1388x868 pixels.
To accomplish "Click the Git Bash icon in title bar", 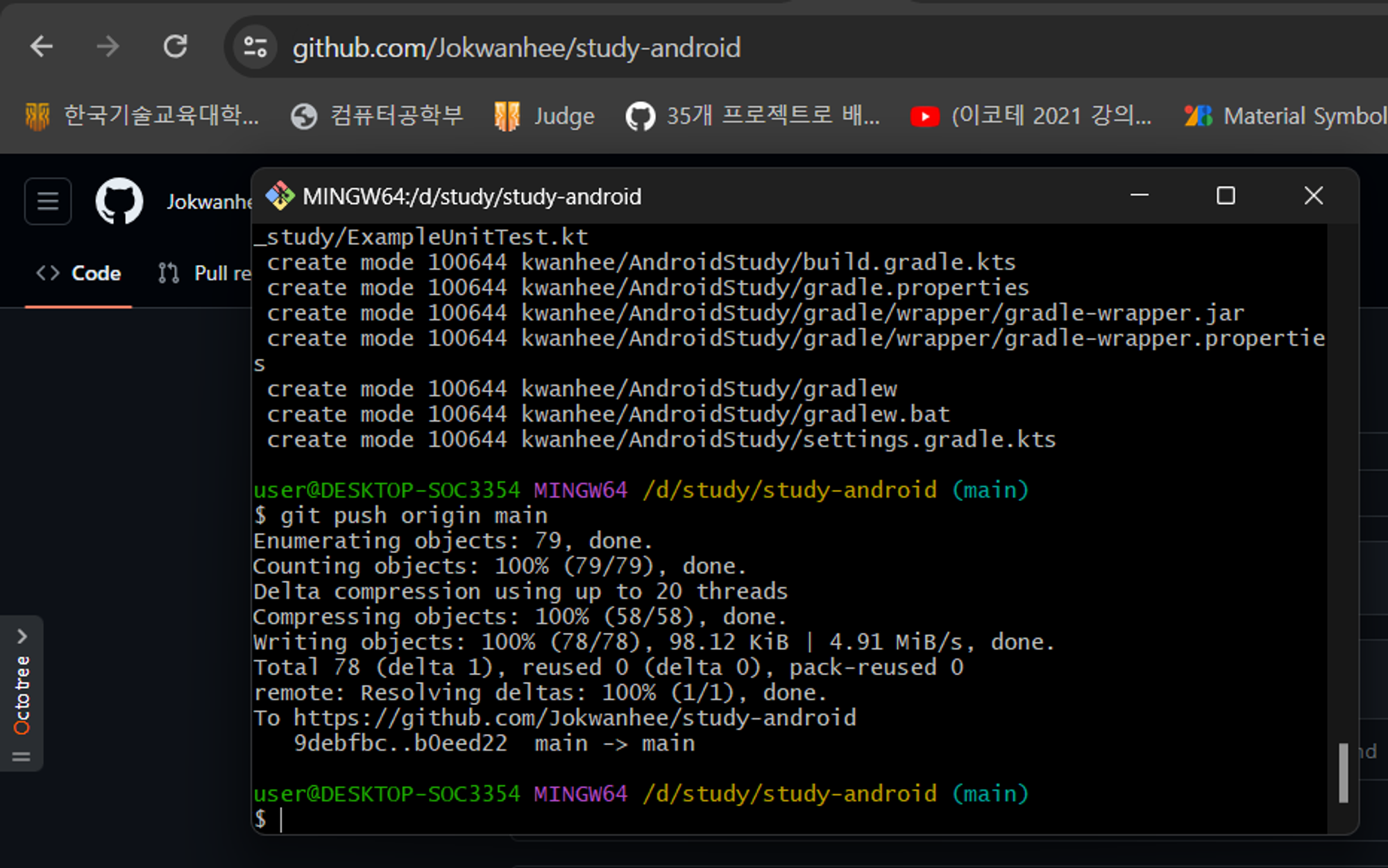I will [280, 196].
